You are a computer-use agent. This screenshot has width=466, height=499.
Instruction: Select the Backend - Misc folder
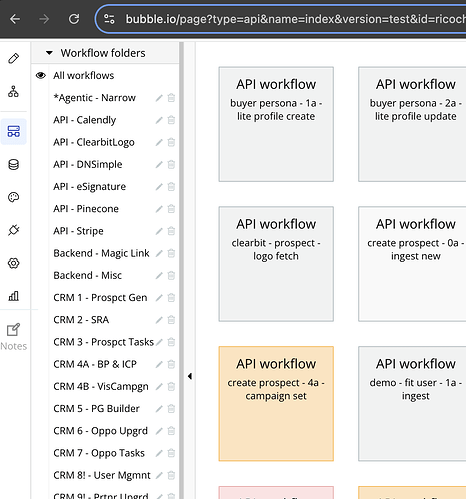(x=88, y=275)
